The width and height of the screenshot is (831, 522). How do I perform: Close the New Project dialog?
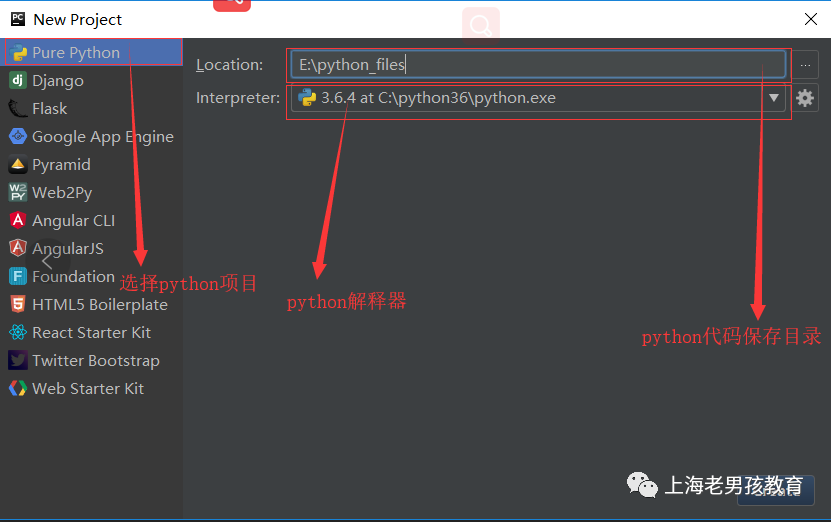(810, 20)
